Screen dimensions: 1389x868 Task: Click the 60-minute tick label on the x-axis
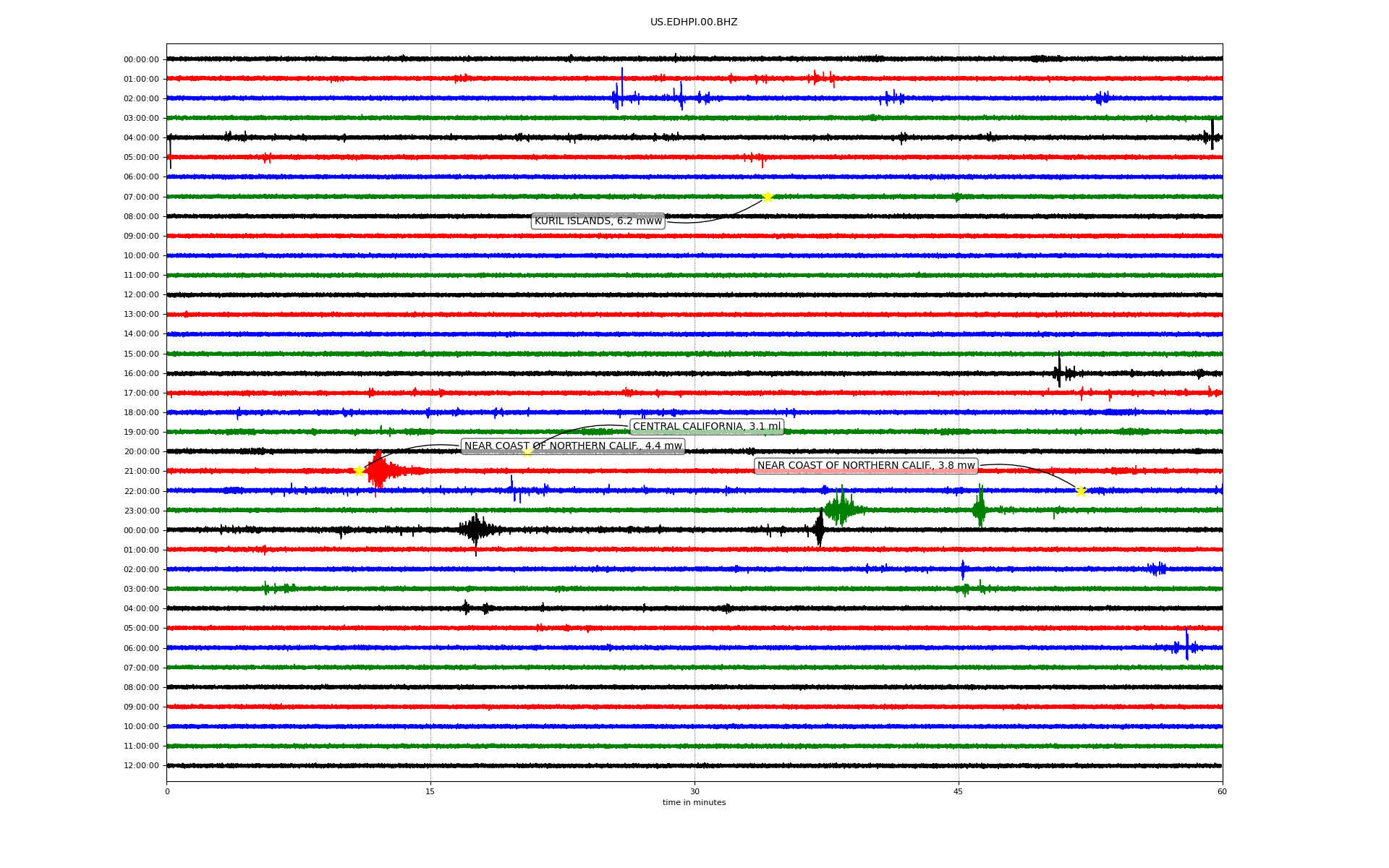tap(1222, 791)
